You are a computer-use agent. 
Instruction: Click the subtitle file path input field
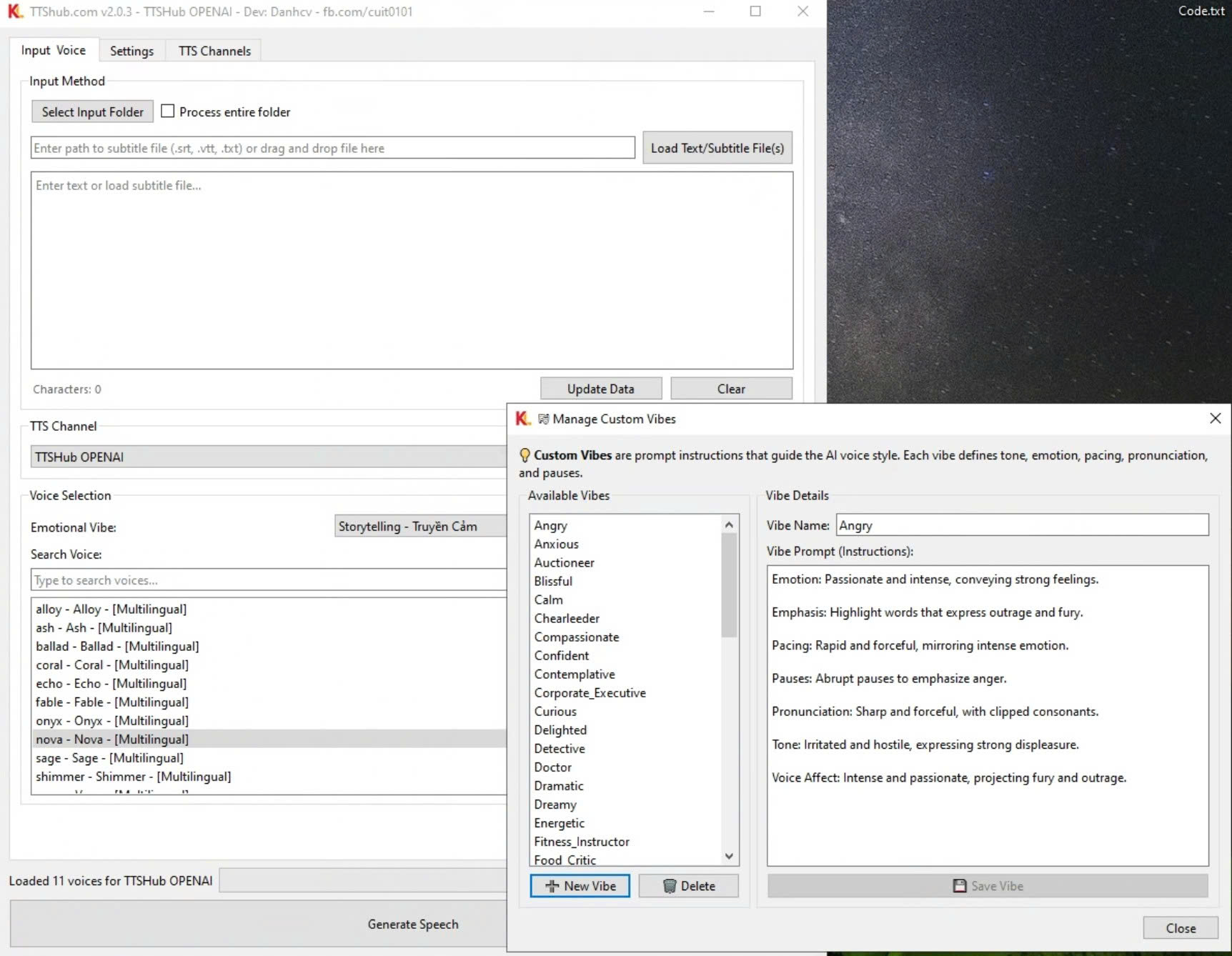click(333, 148)
